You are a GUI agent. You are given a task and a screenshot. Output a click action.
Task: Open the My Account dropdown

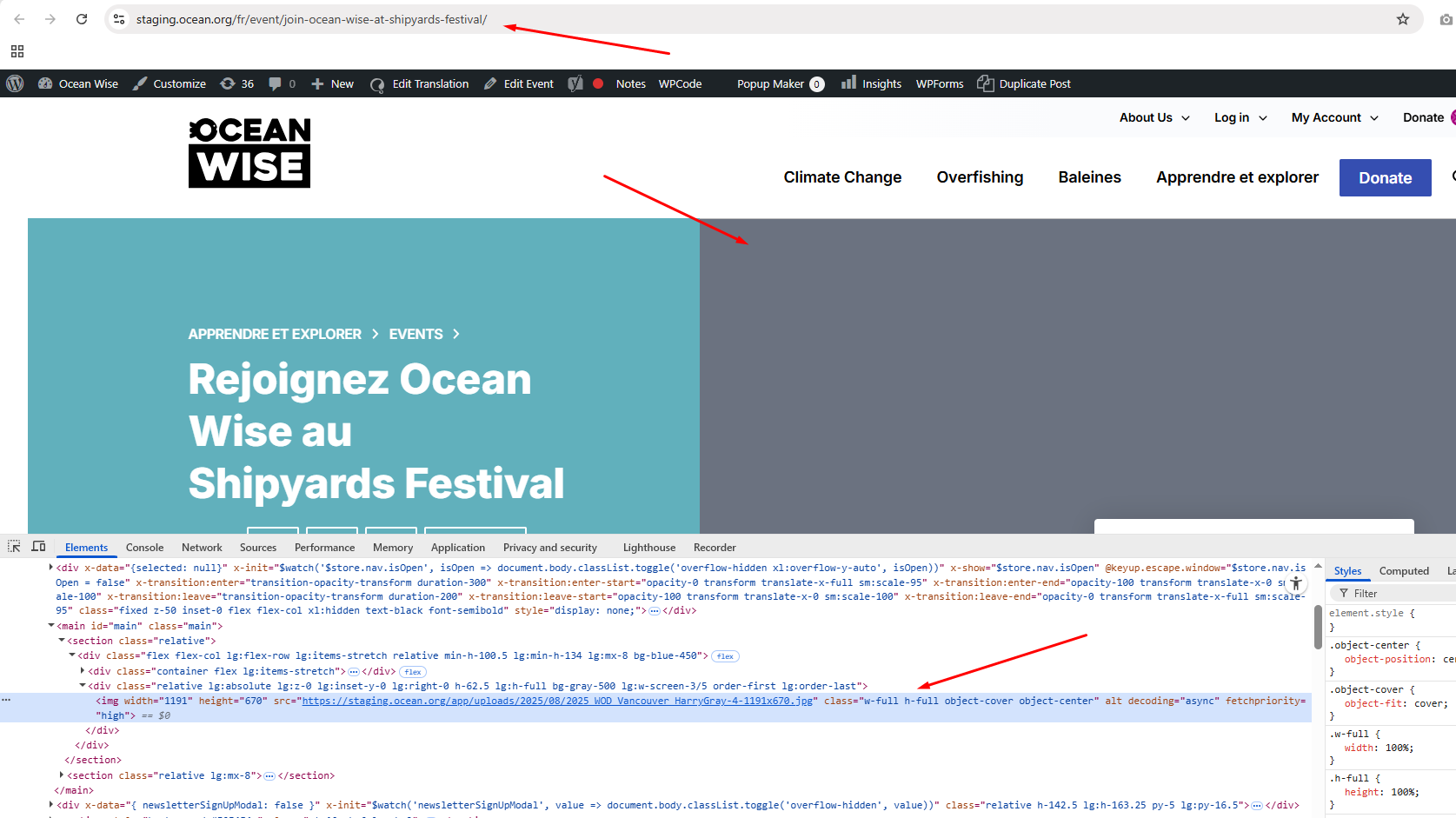tap(1334, 117)
